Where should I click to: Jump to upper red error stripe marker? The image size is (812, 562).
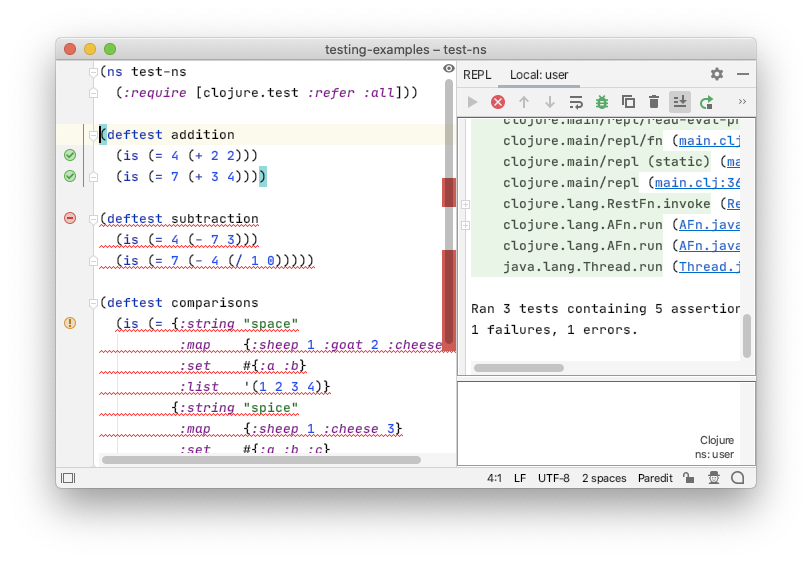(x=448, y=192)
